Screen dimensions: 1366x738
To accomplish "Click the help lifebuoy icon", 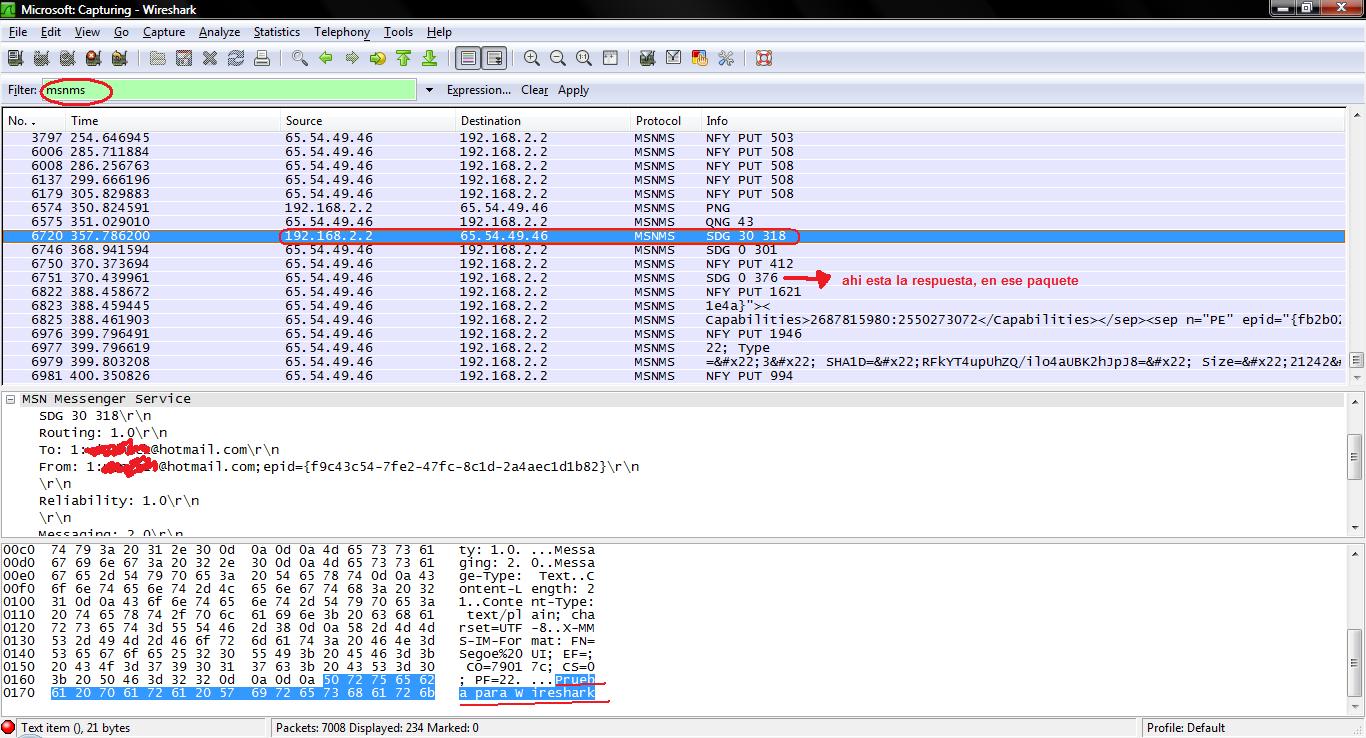I will [764, 59].
